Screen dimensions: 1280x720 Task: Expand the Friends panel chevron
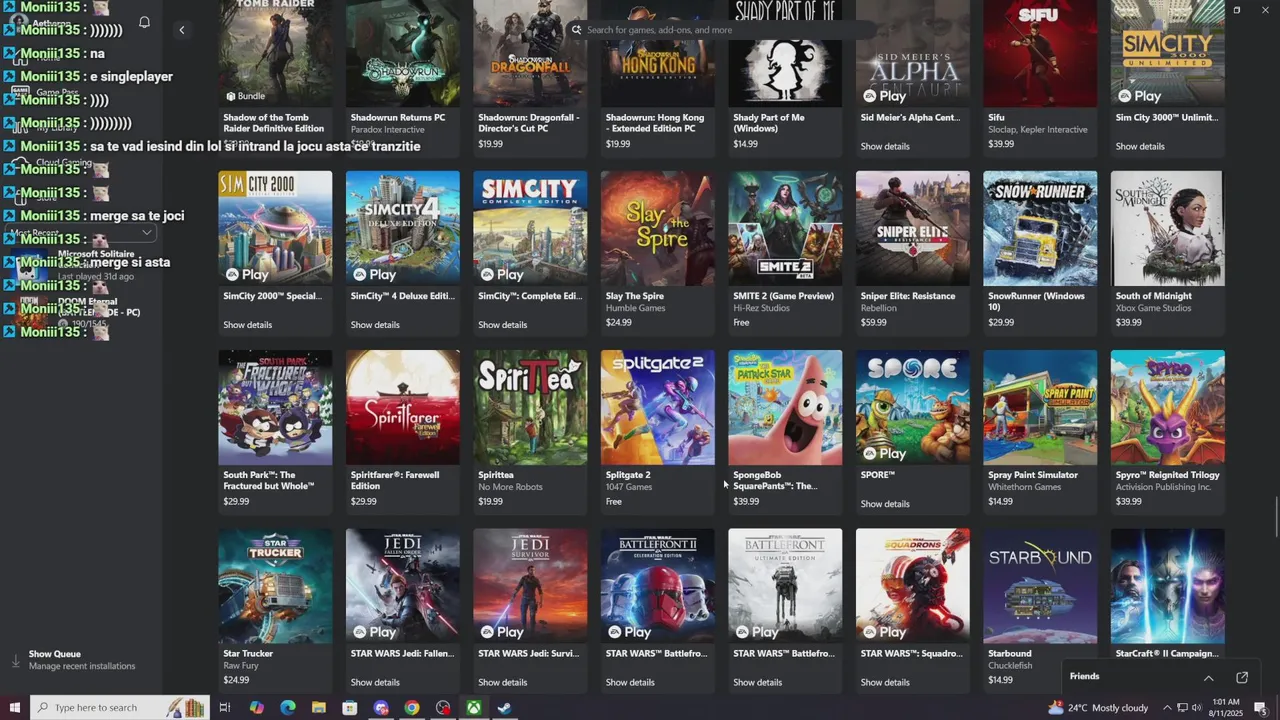[x=1208, y=678]
